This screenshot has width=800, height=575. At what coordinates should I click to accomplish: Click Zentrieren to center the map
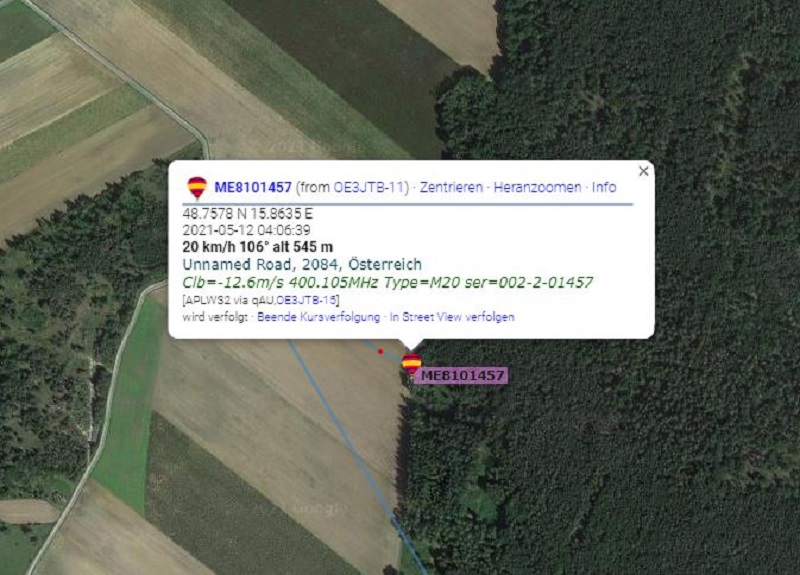pyautogui.click(x=451, y=187)
